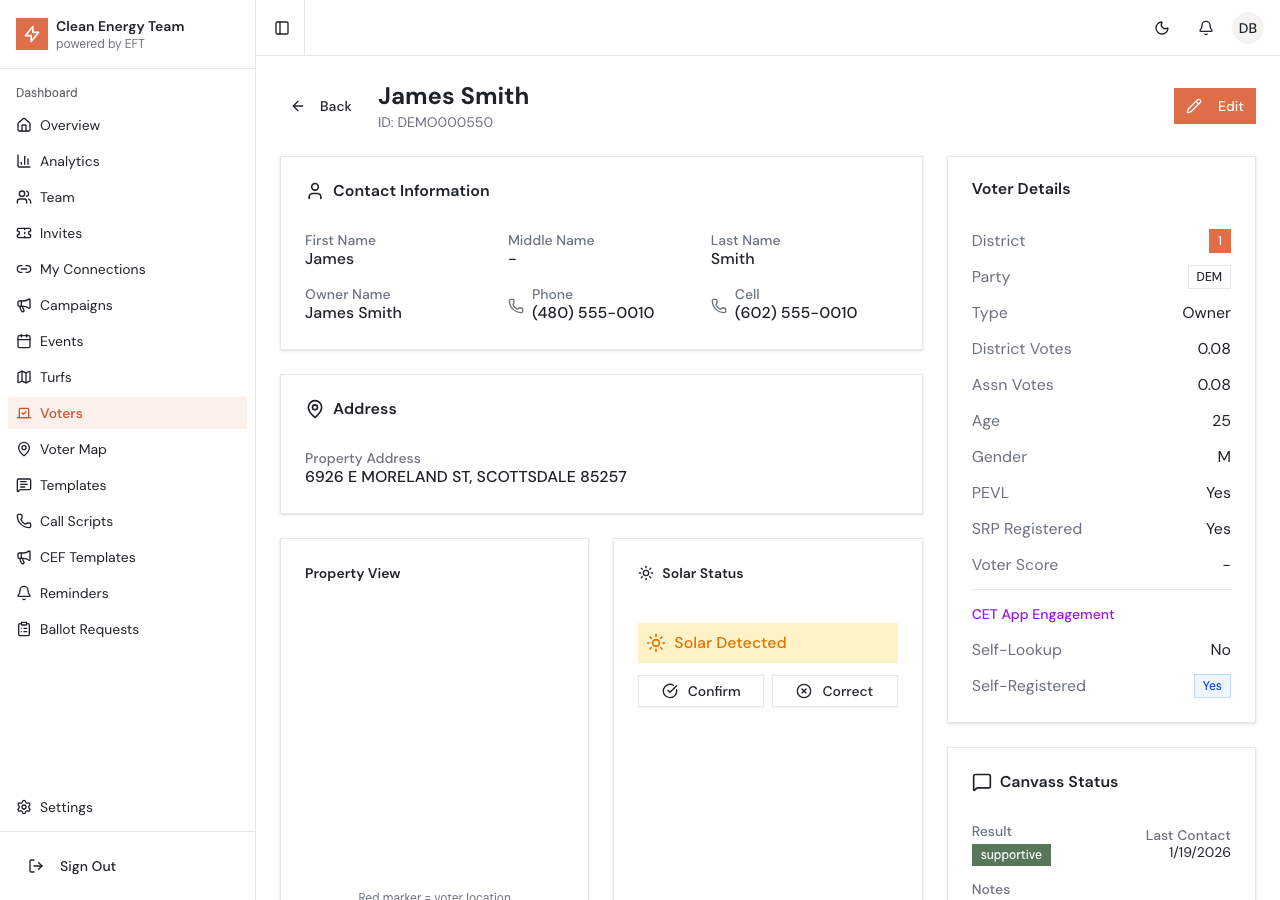Sign out of the dashboard
This screenshot has height=900, width=1280.
point(87,866)
